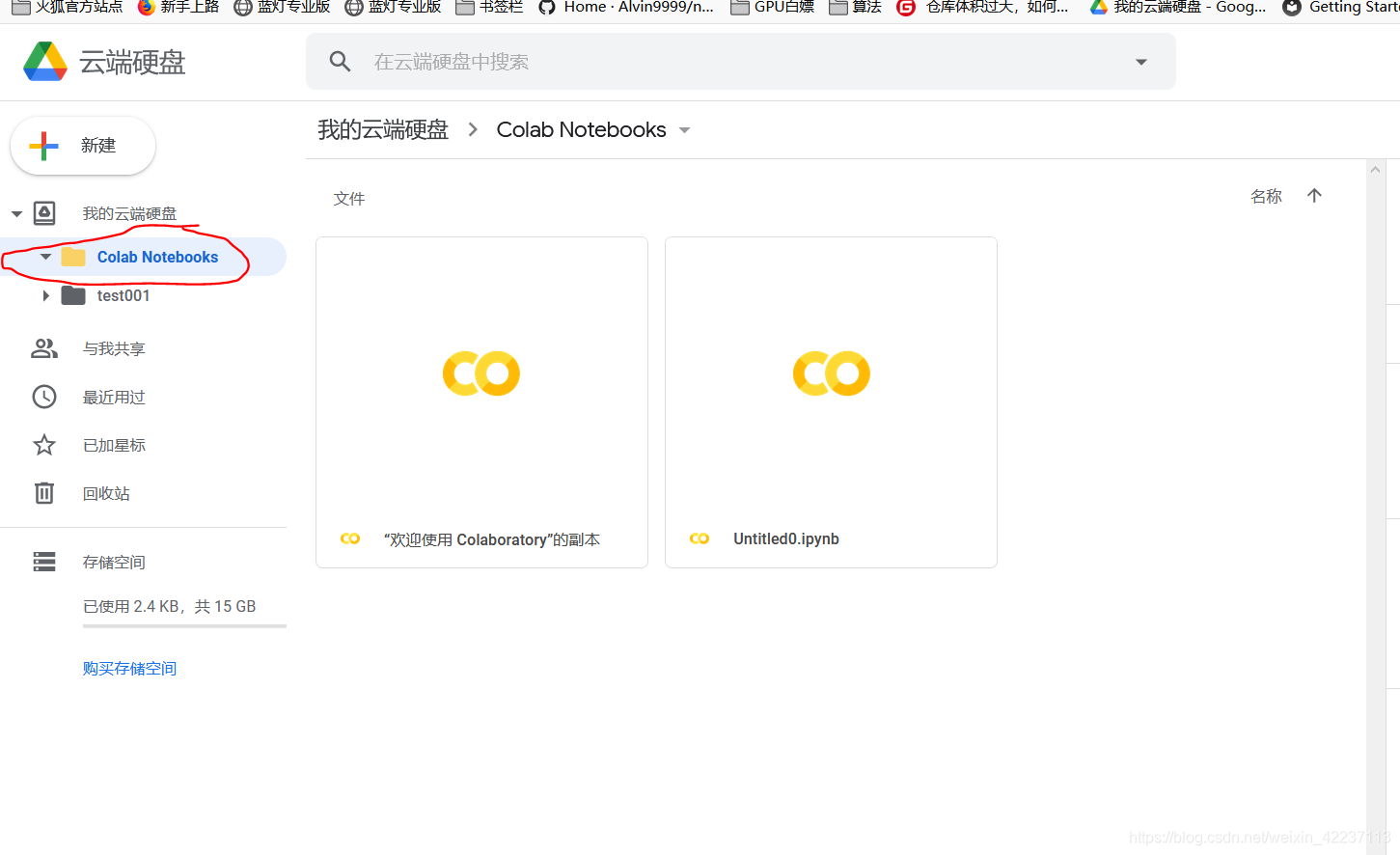Click breadcrumb chevron separator
Screen dimensions: 1400x855
[x=473, y=129]
